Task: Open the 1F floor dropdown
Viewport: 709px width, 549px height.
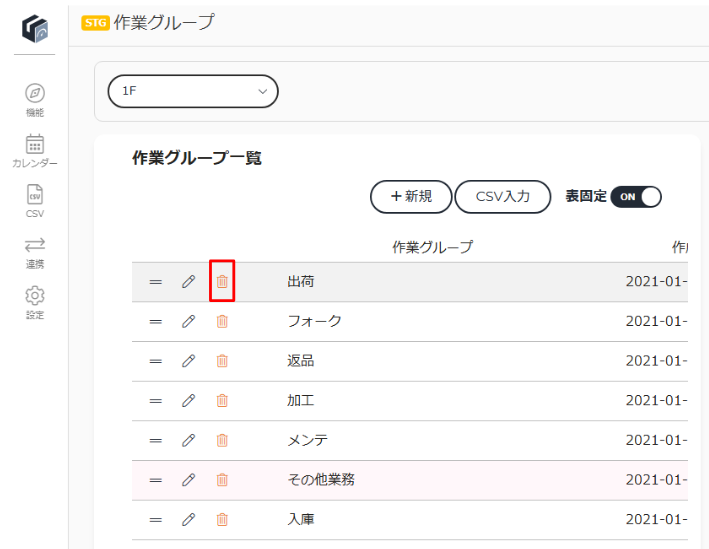Action: (x=193, y=91)
